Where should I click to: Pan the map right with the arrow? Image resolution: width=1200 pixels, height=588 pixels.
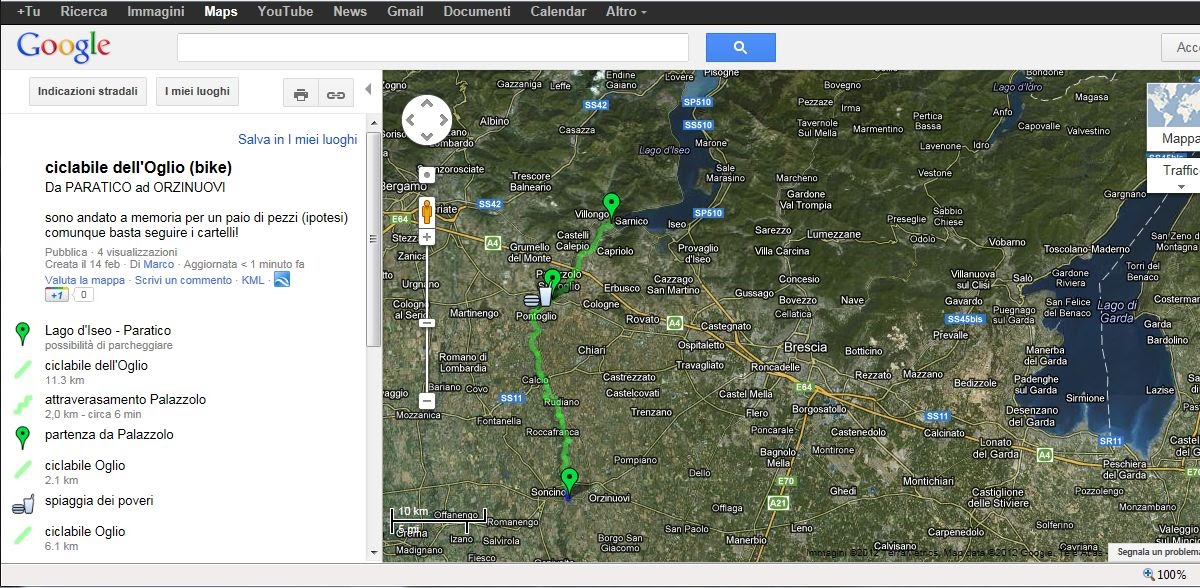pos(444,120)
